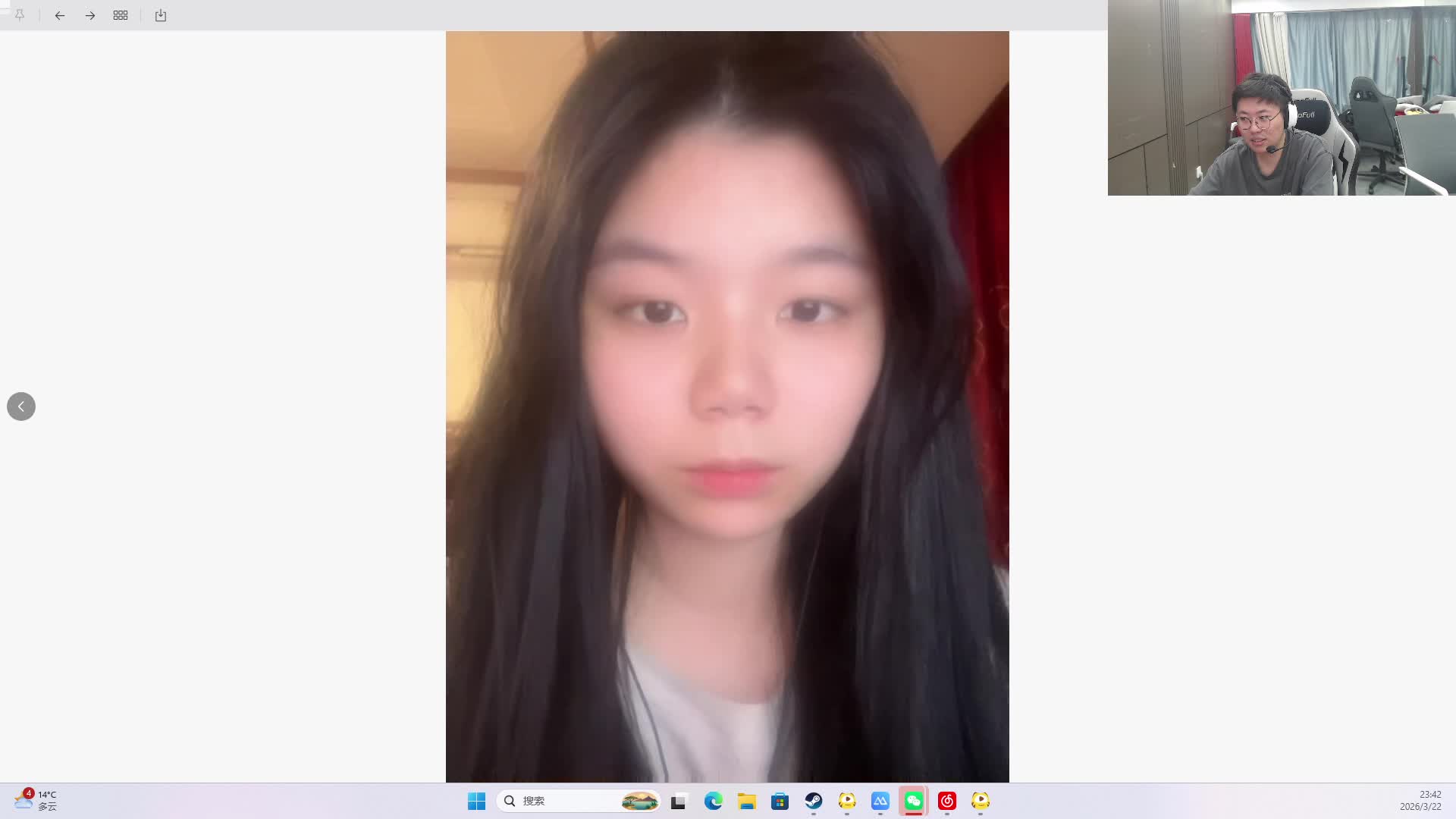Open the blue cloud drive app on taskbar
Screen dimensions: 1456x819
pyautogui.click(x=880, y=801)
